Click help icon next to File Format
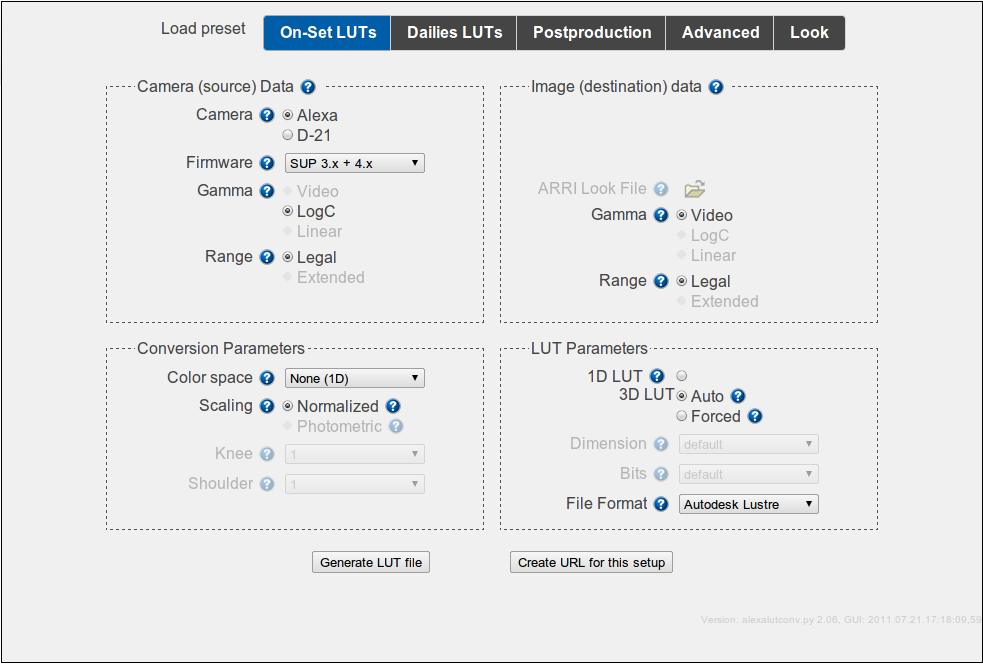 [661, 504]
